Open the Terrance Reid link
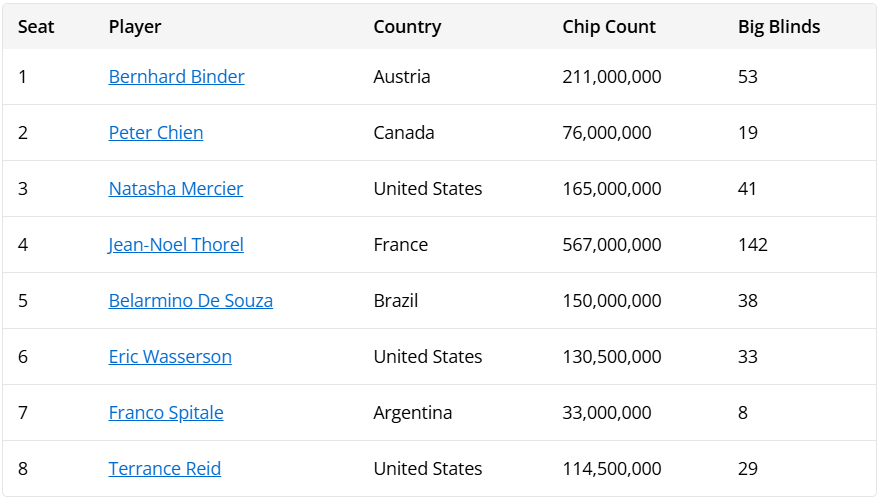Image resolution: width=879 pixels, height=500 pixels. [x=165, y=469]
